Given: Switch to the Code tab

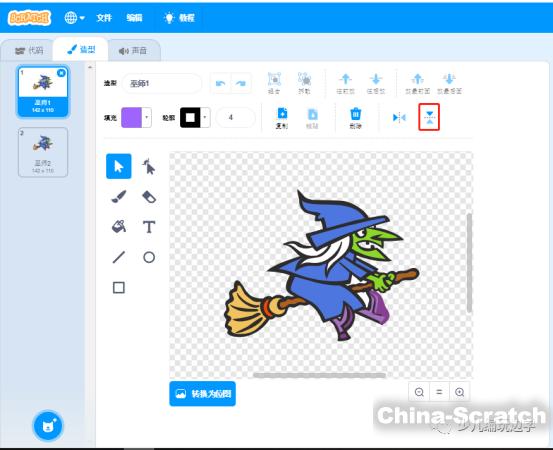Looking at the screenshot, I should [29, 51].
